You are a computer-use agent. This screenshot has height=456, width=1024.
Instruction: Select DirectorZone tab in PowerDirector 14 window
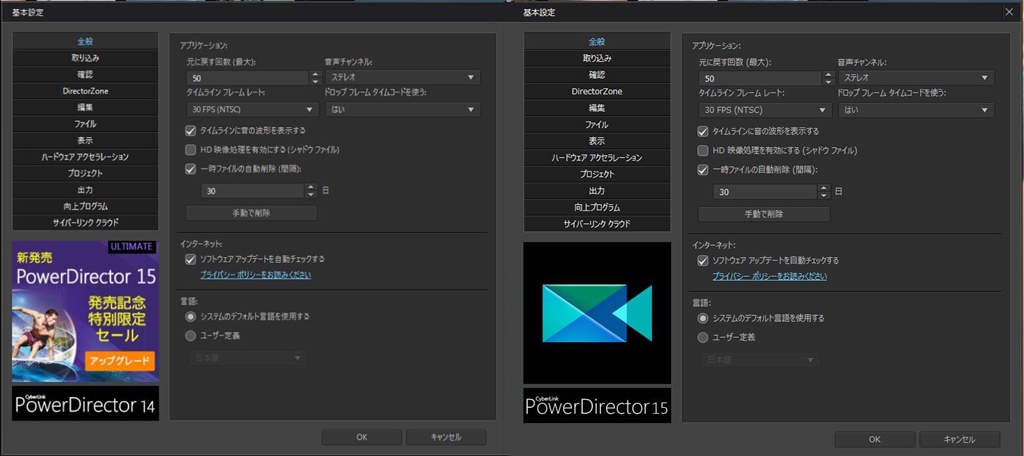point(86,91)
